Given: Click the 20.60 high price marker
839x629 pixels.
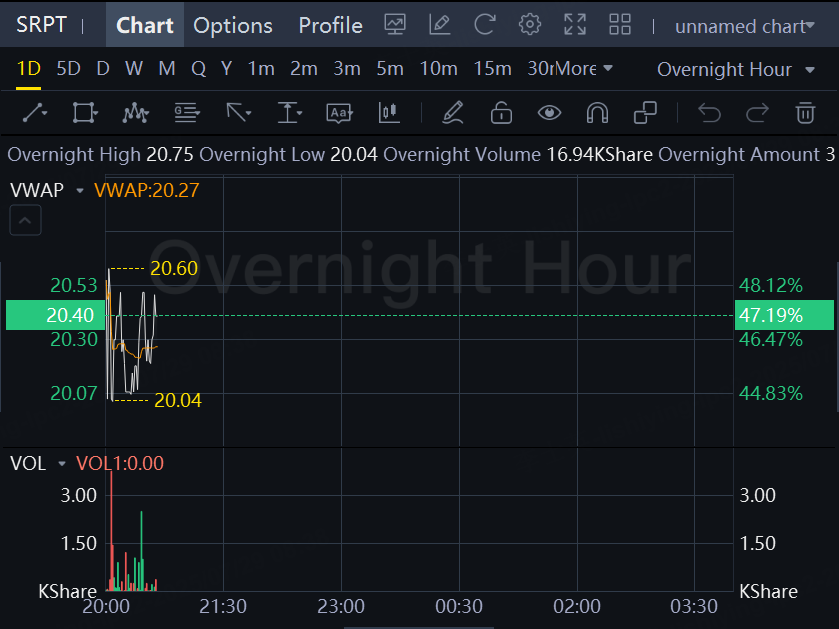Looking at the screenshot, I should tap(174, 268).
